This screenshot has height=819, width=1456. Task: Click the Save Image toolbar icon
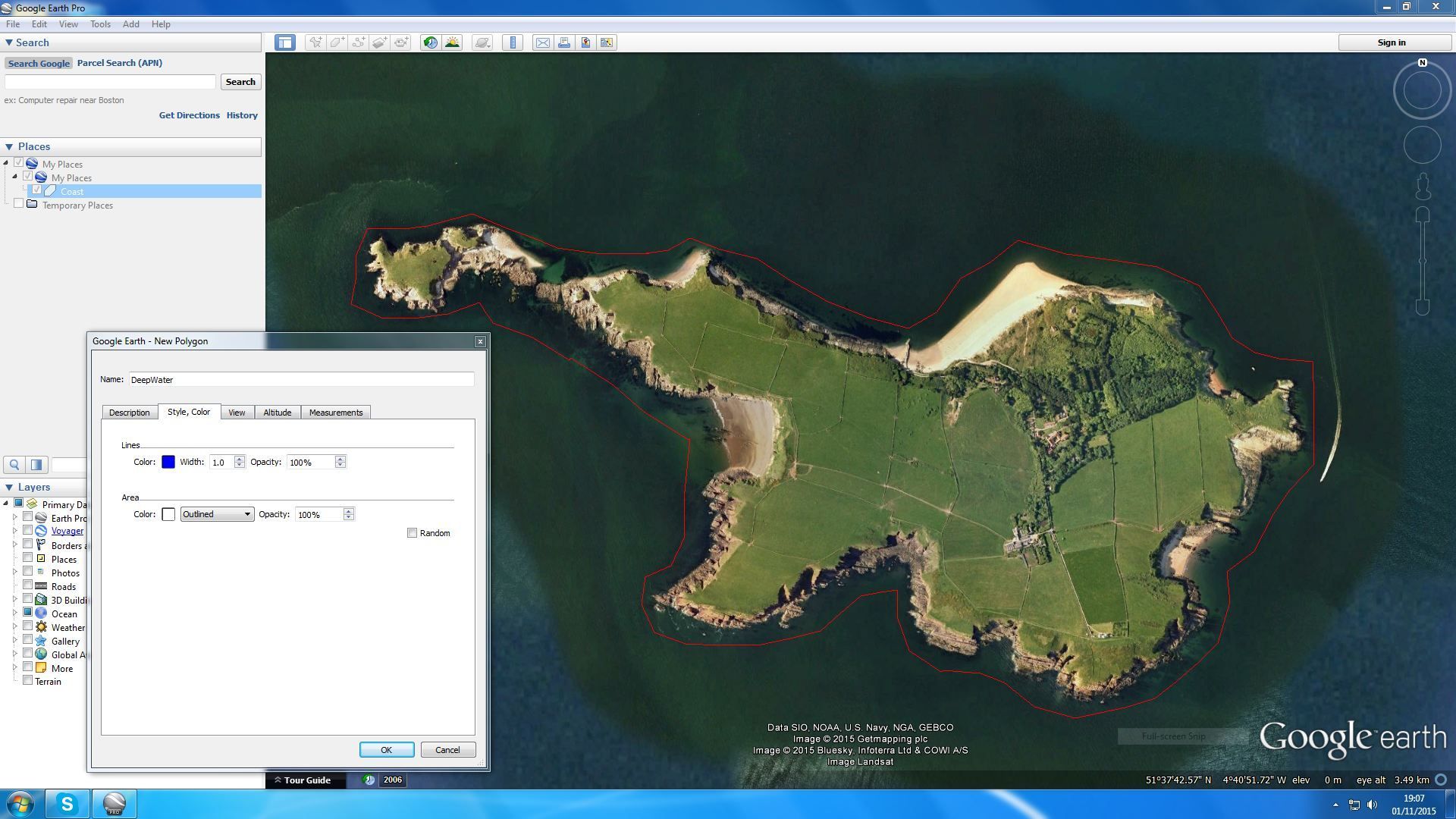tap(607, 42)
